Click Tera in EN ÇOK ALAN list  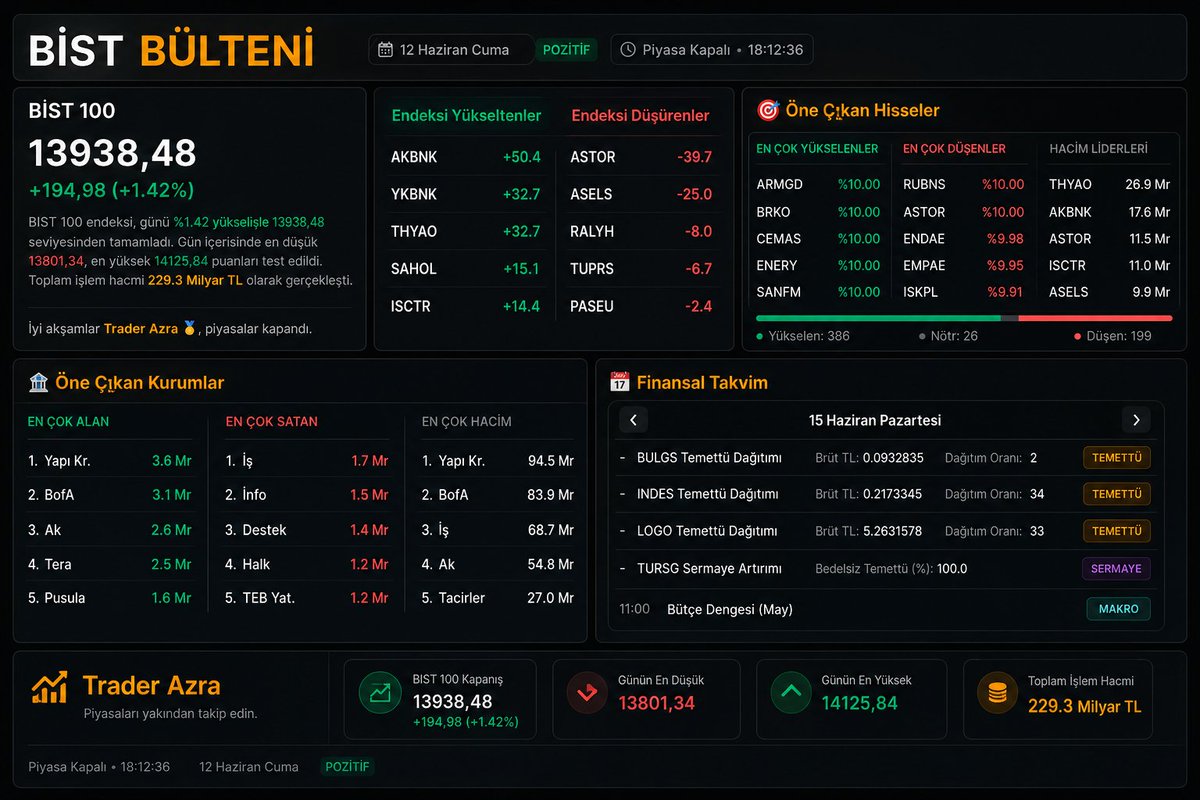(x=58, y=564)
